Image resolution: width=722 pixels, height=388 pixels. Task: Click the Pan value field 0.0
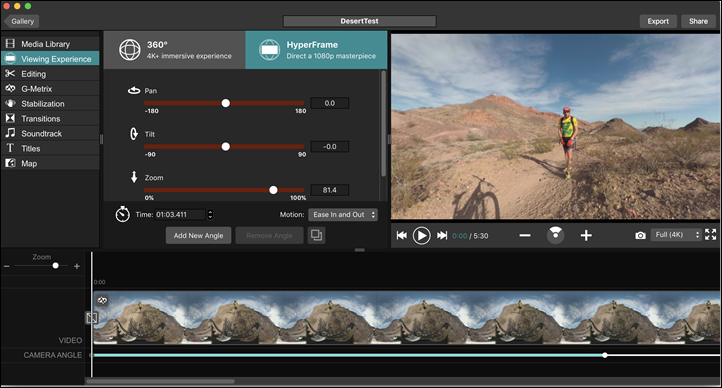330,103
